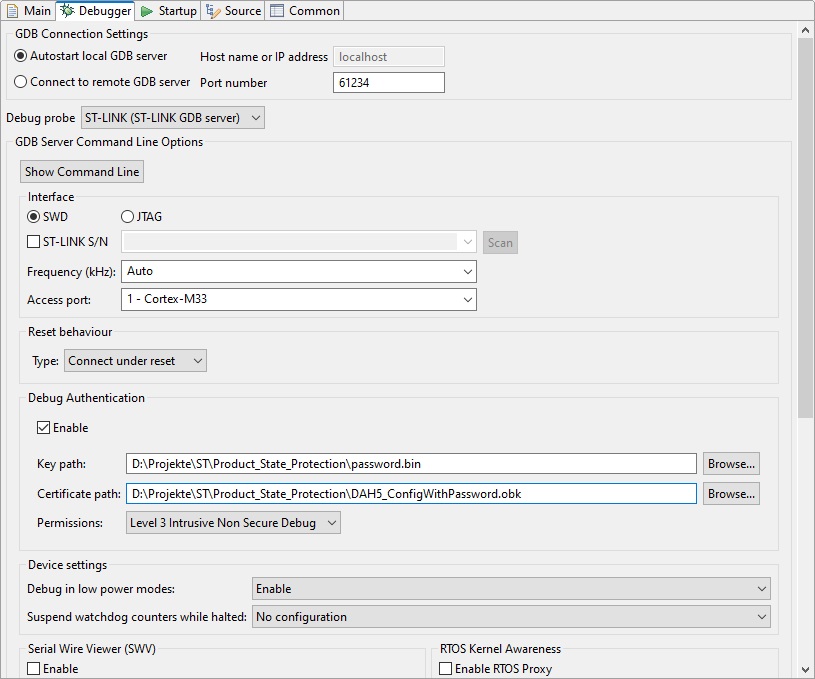Select the JTAG interface radio button
The width and height of the screenshot is (815, 679).
pyautogui.click(x=127, y=217)
